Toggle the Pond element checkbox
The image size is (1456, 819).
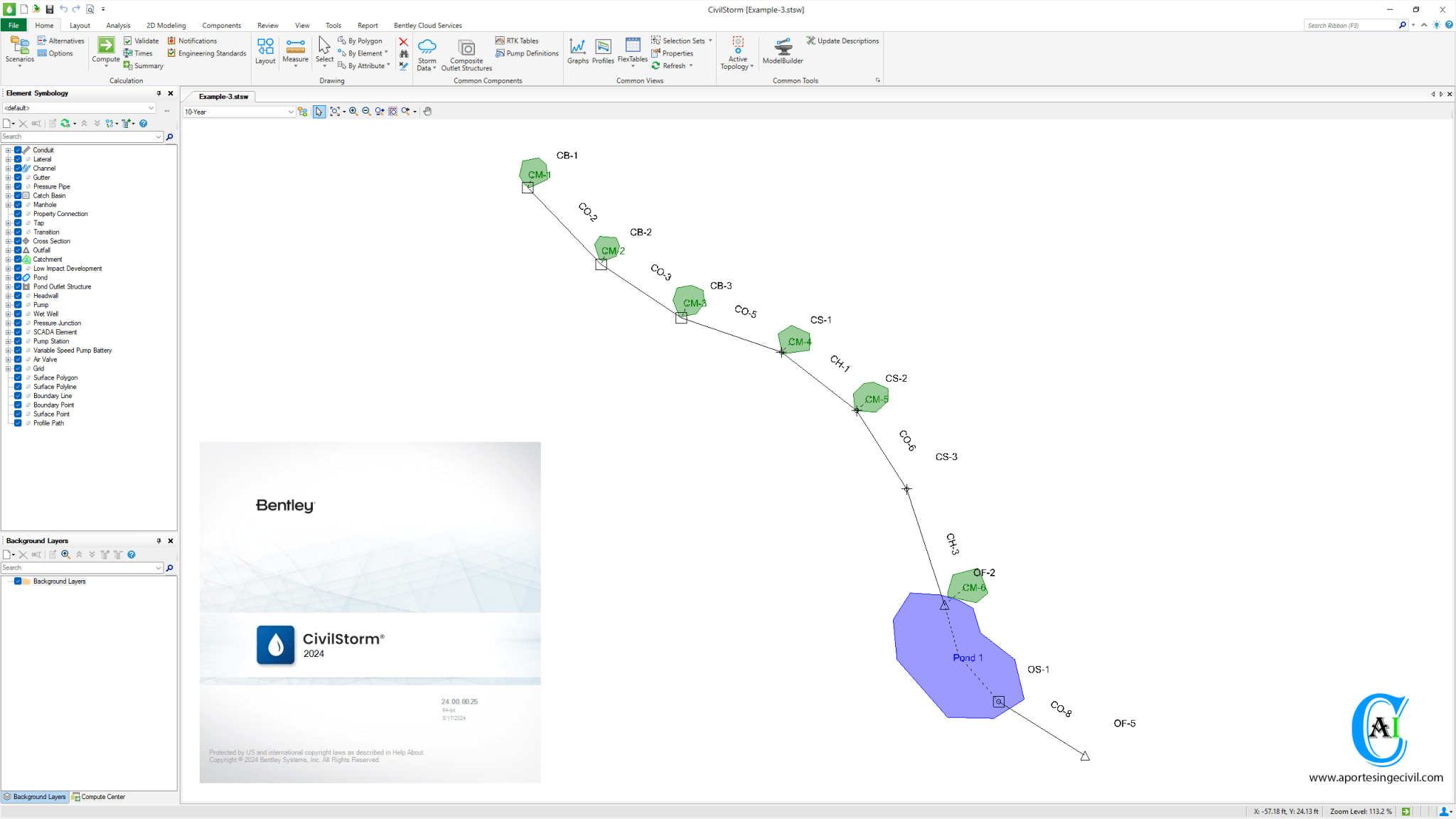pyautogui.click(x=18, y=277)
